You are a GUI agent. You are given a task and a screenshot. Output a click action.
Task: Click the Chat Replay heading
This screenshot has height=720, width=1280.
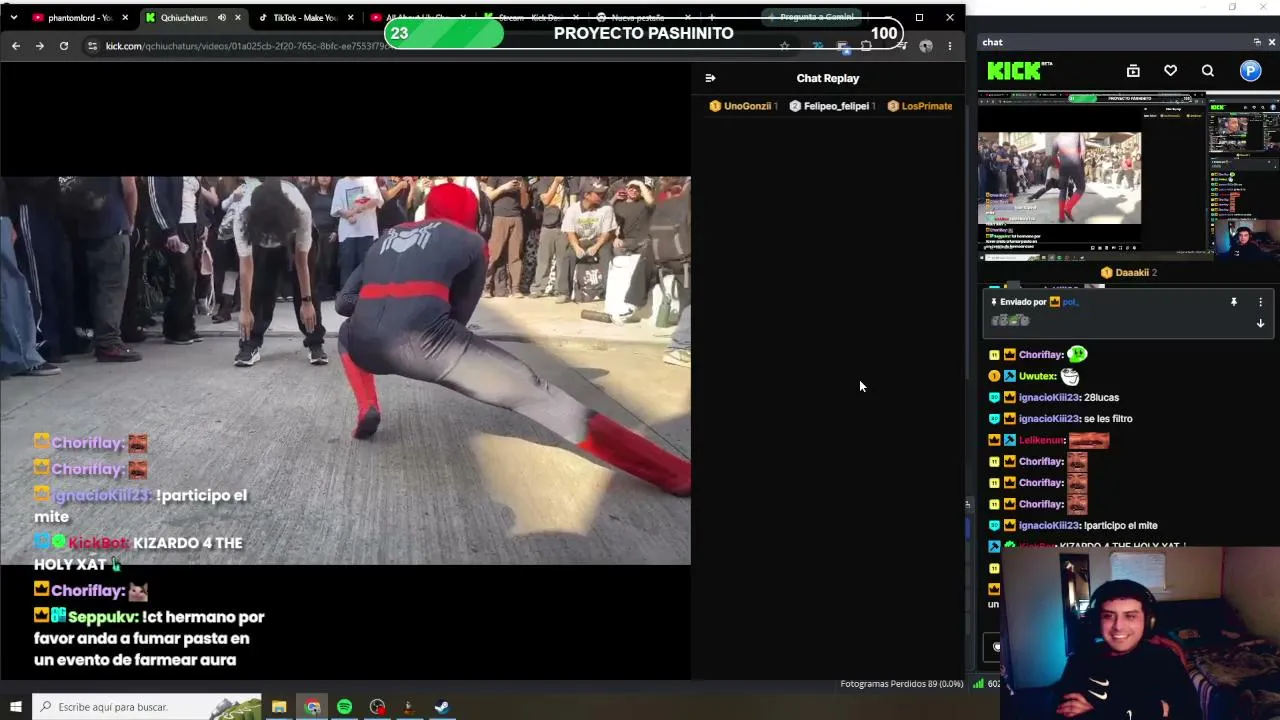point(827,78)
